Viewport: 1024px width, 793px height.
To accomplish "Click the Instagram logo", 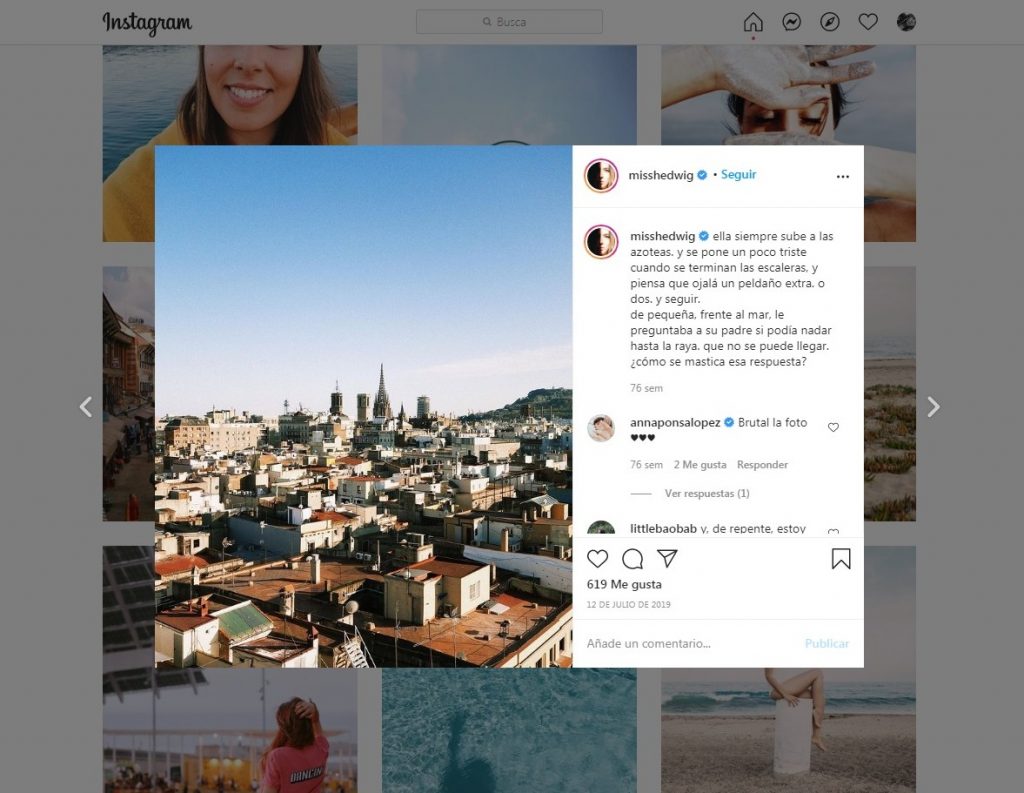I will (x=147, y=22).
